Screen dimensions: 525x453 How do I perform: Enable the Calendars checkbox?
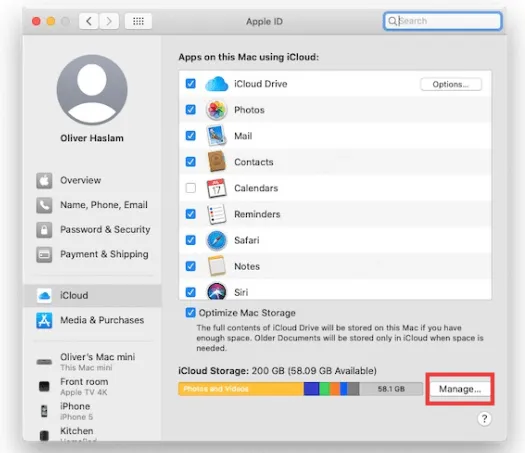click(191, 188)
